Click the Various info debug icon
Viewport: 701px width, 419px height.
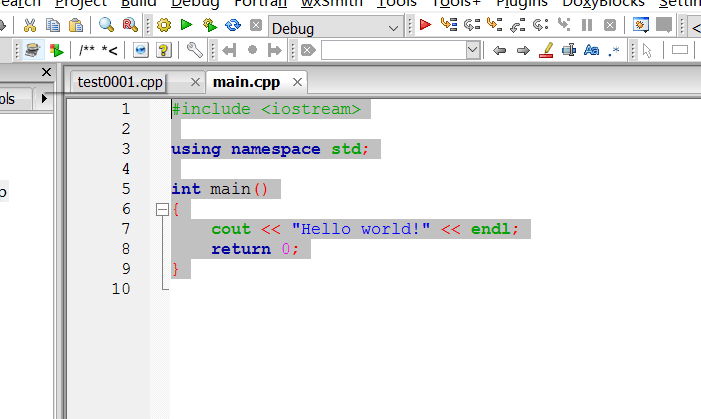point(664,25)
